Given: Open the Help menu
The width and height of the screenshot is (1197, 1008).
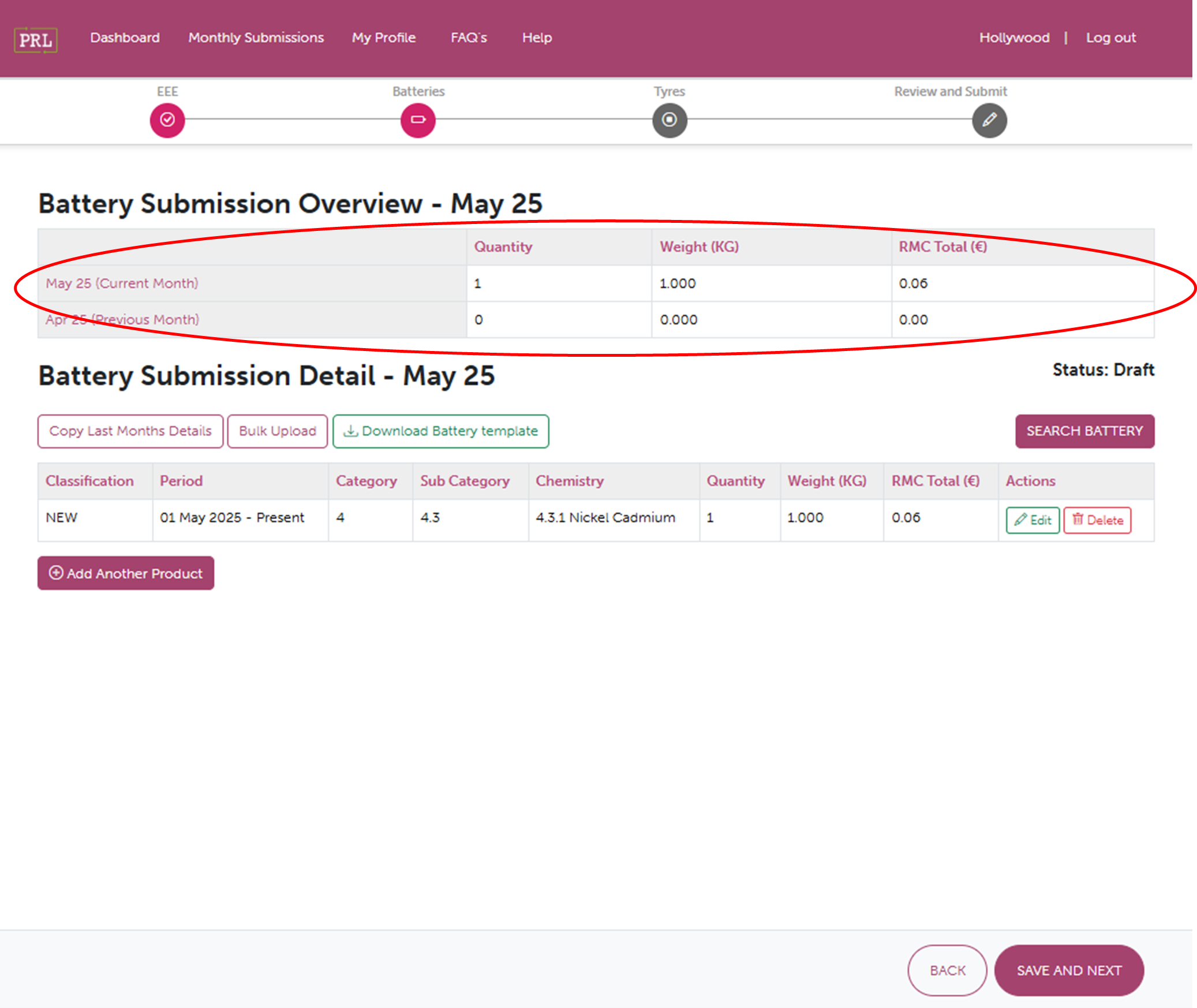Looking at the screenshot, I should [536, 38].
